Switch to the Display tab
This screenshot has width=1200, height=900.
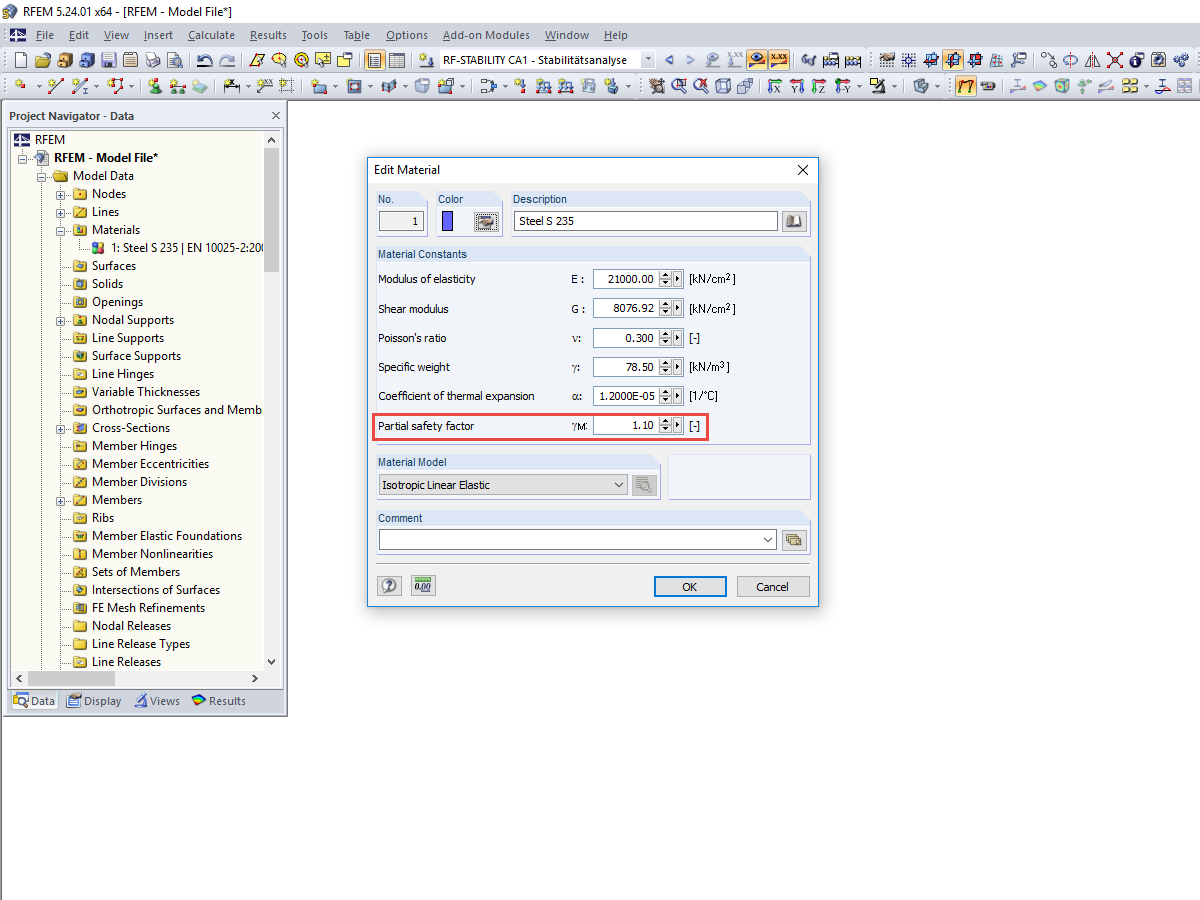[x=94, y=700]
